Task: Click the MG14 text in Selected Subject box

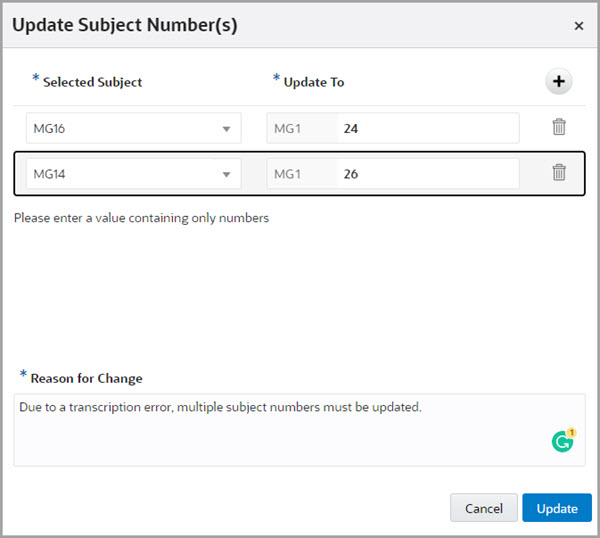Action: [49, 173]
